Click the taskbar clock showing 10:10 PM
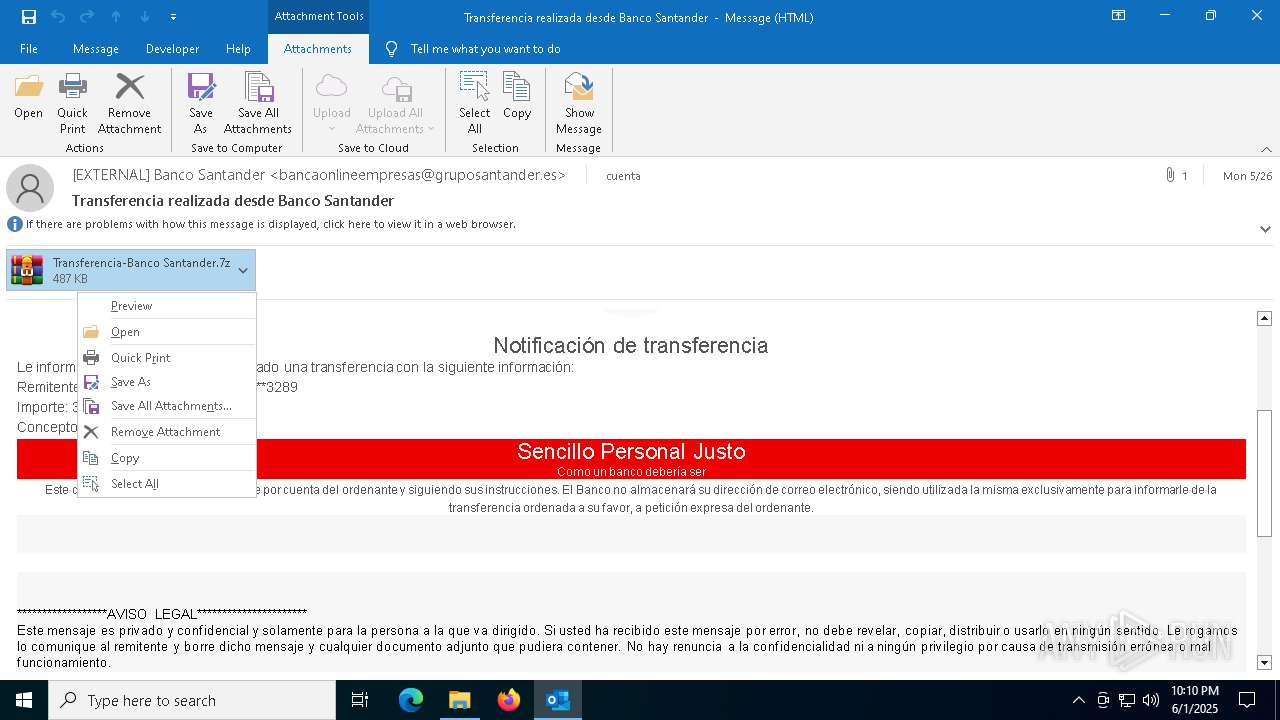The height and width of the screenshot is (720, 1280). pyautogui.click(x=1195, y=700)
